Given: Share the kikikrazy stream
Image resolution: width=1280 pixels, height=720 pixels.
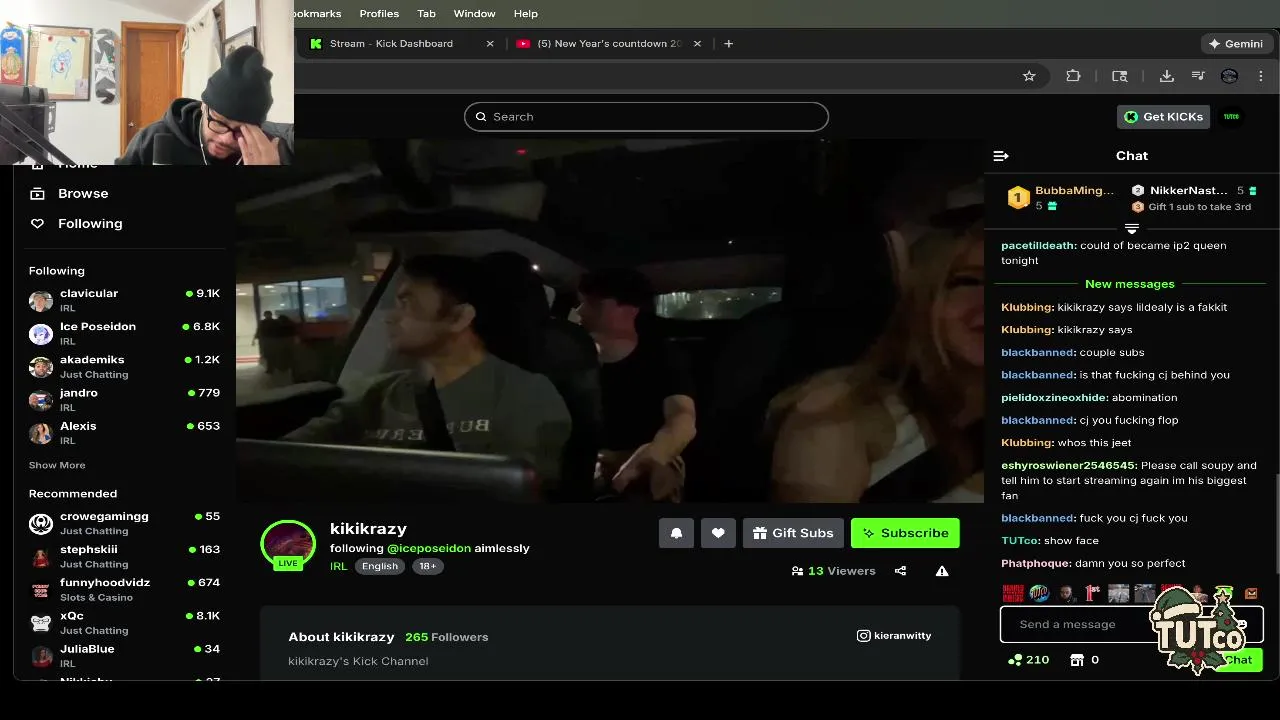Looking at the screenshot, I should tap(900, 571).
